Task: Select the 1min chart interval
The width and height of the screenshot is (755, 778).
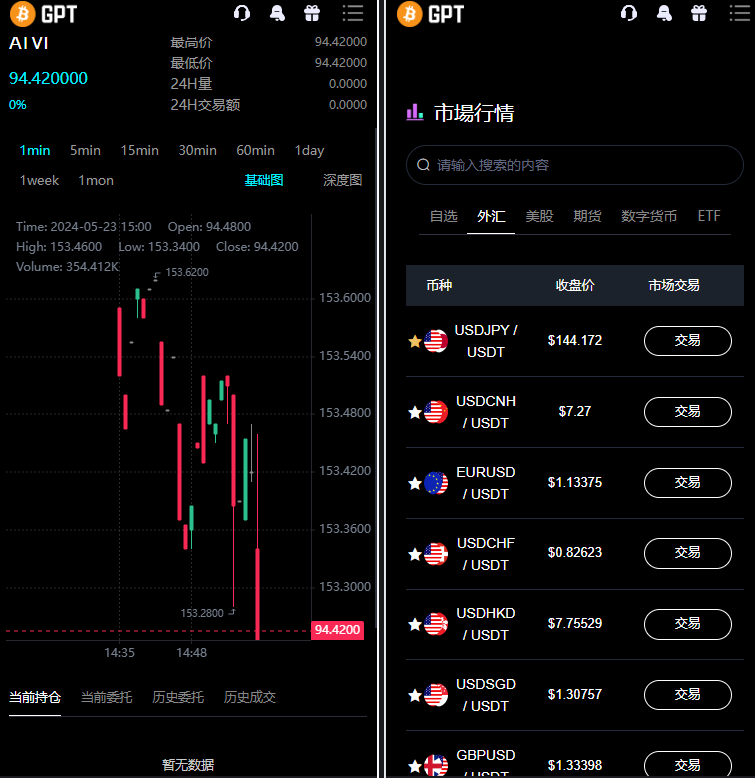Action: (35, 150)
